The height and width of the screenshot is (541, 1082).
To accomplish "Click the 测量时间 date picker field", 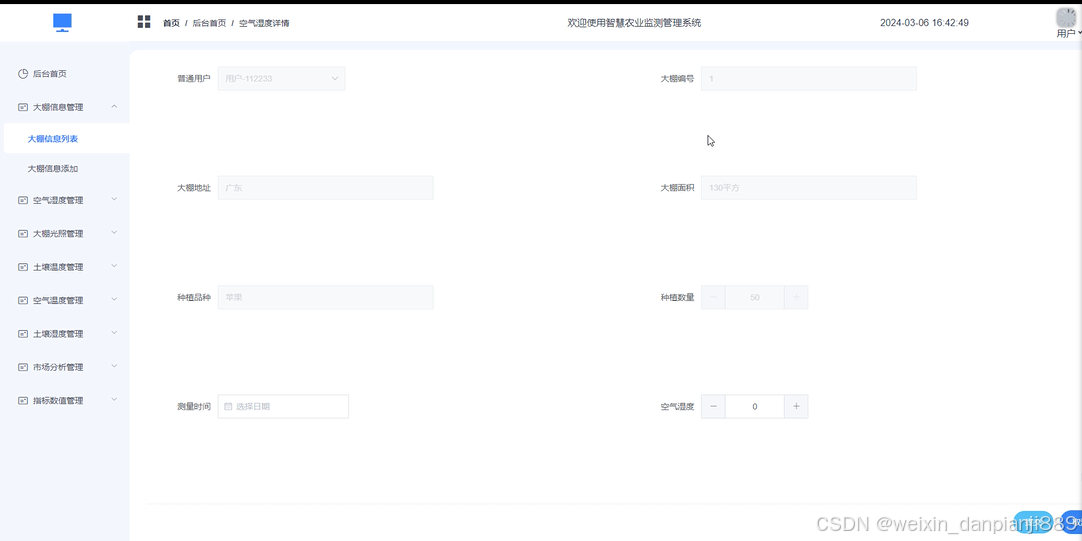I will (x=283, y=406).
